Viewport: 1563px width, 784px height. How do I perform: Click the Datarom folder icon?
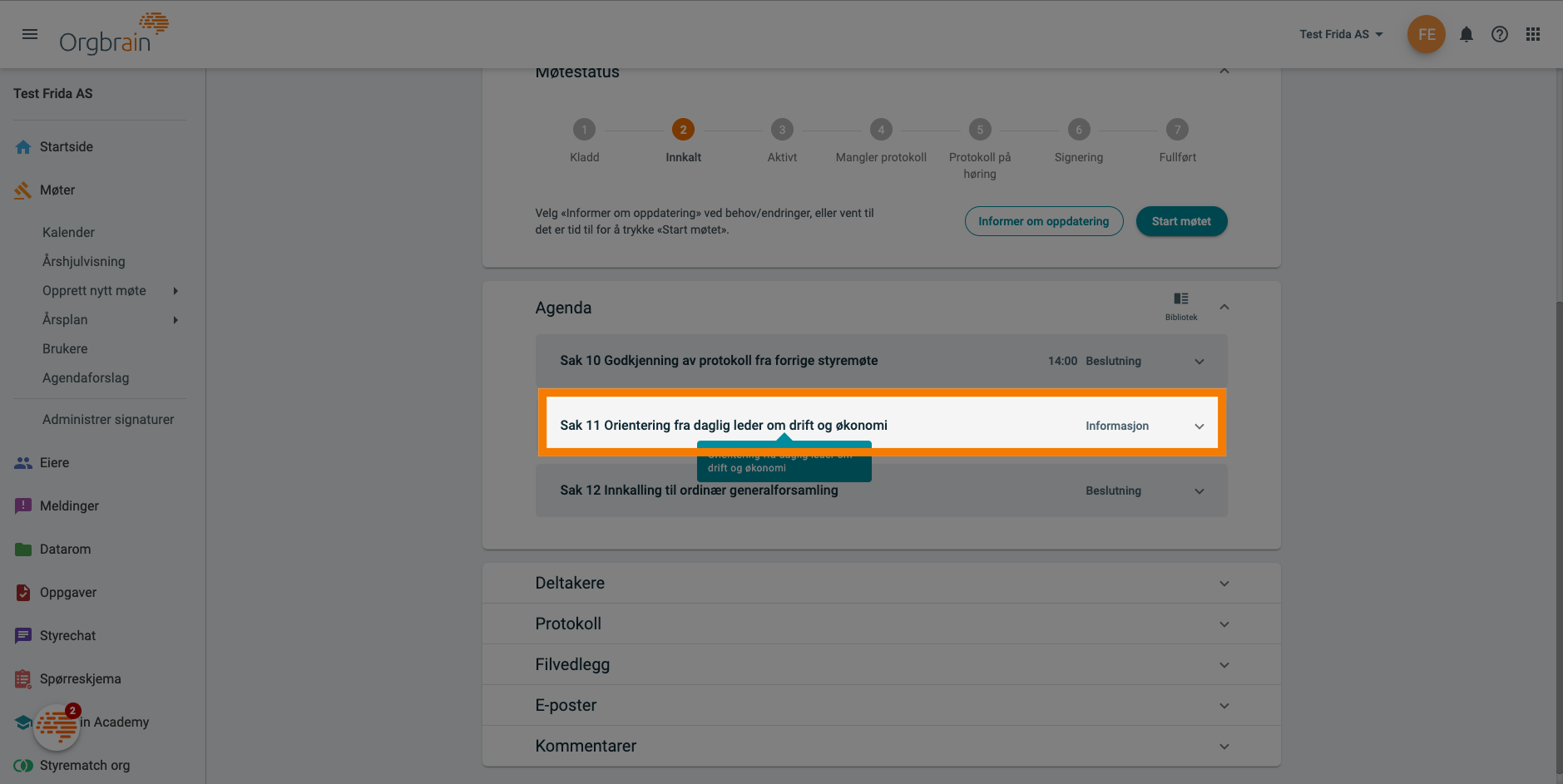click(23, 549)
